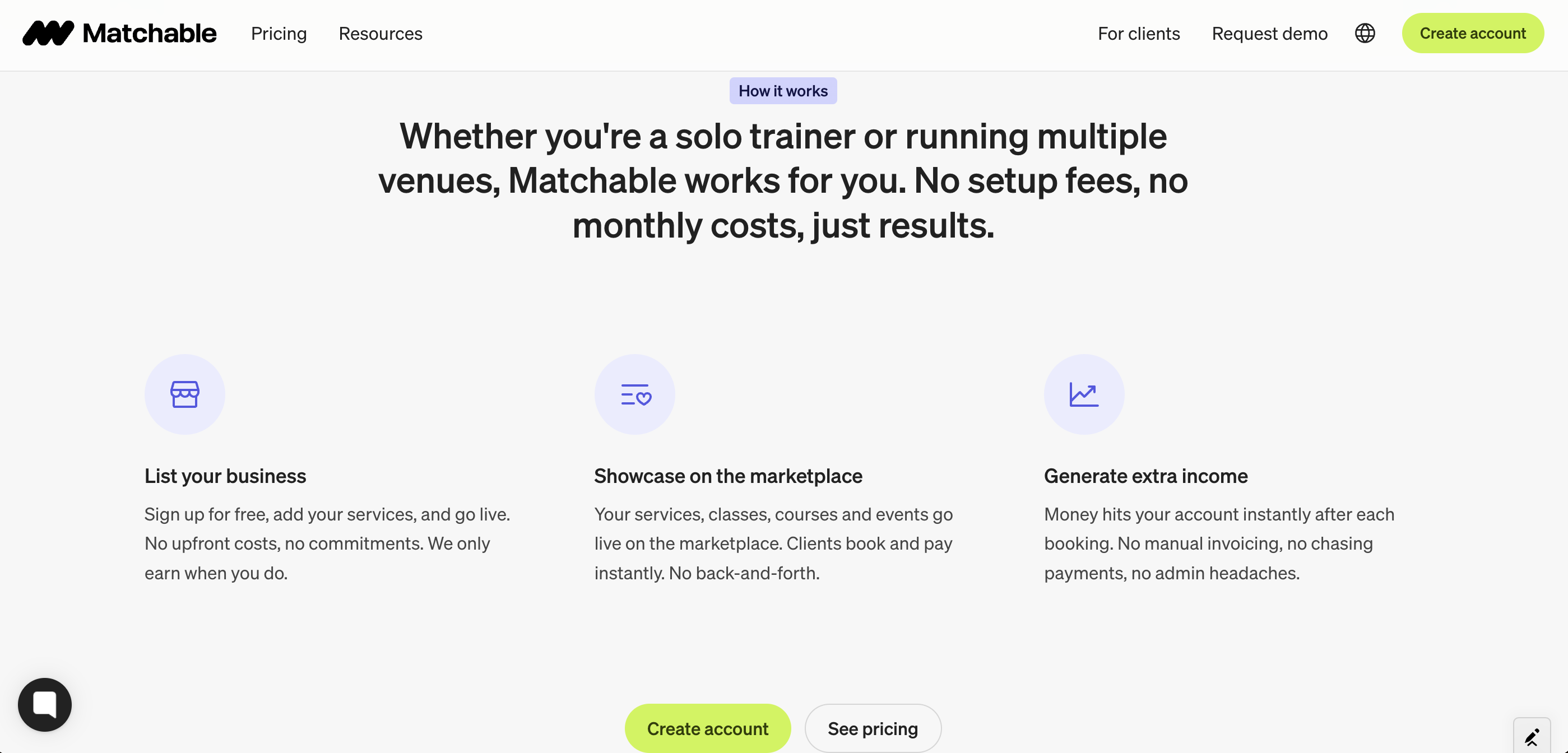Click the List your business heading
Viewport: 1568px width, 753px height.
(225, 476)
